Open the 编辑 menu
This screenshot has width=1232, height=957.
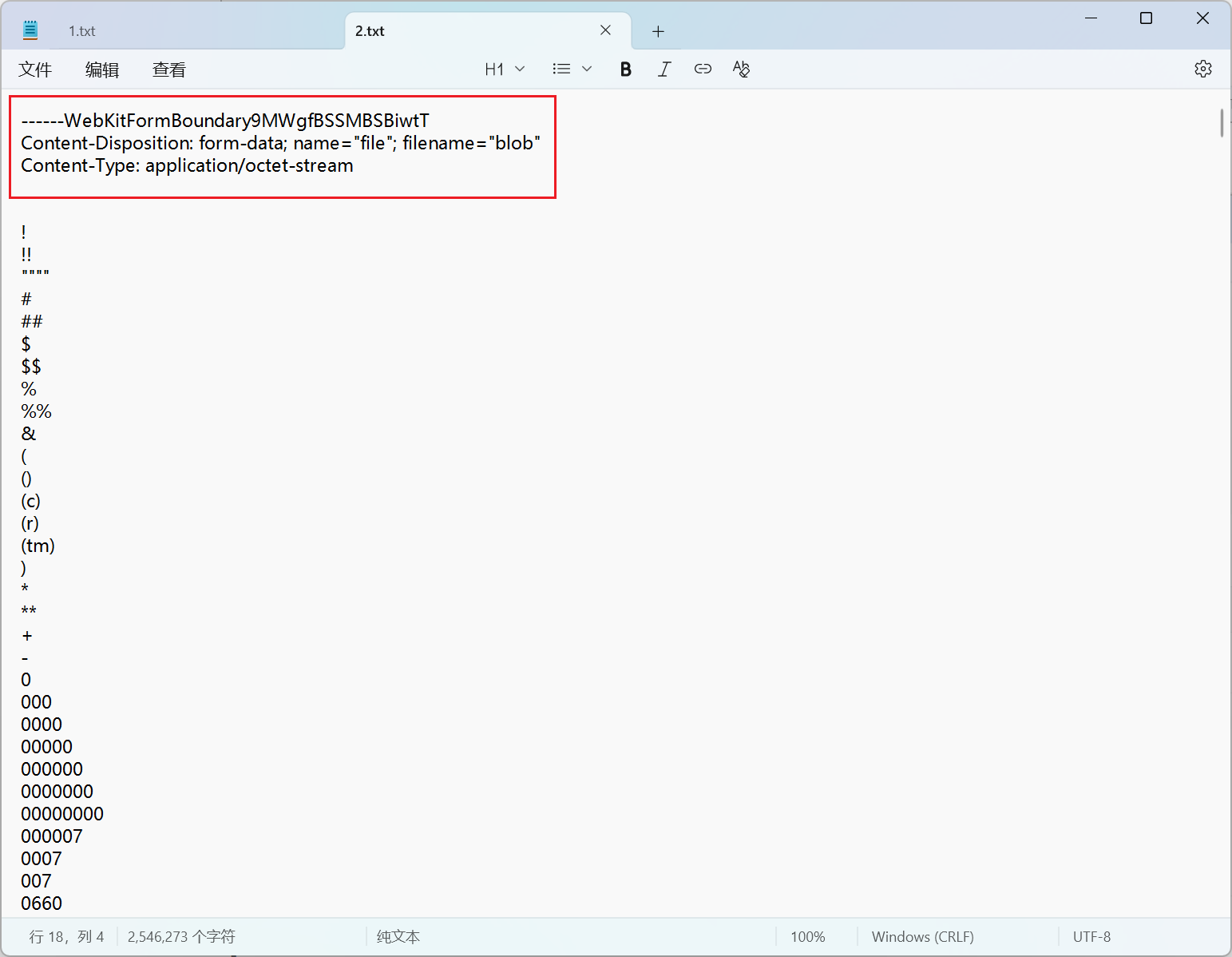coord(102,70)
